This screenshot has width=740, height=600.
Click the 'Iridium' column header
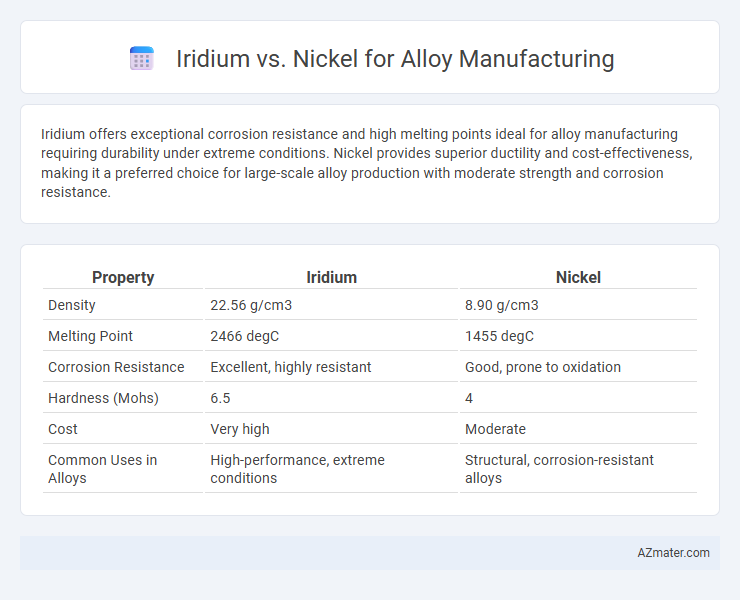click(331, 277)
